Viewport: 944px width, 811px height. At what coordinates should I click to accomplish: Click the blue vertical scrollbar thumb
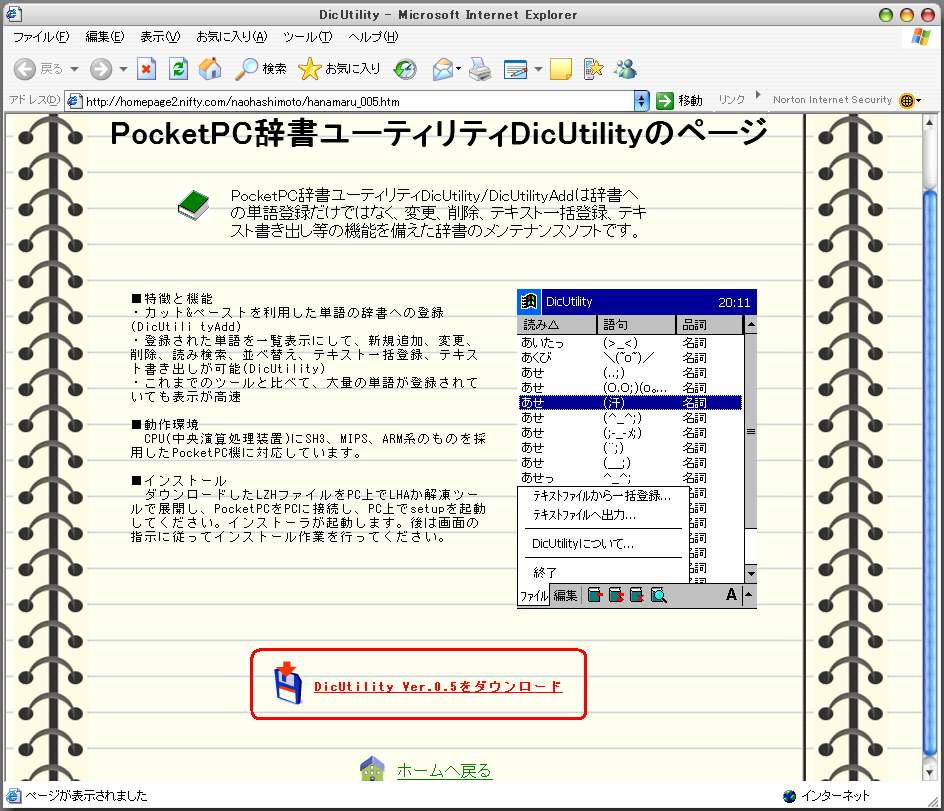(930, 474)
